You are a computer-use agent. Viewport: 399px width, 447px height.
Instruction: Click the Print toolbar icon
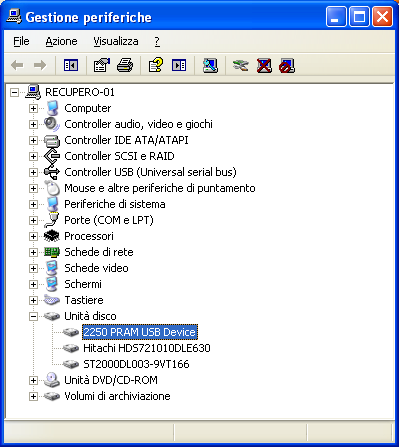pos(125,65)
